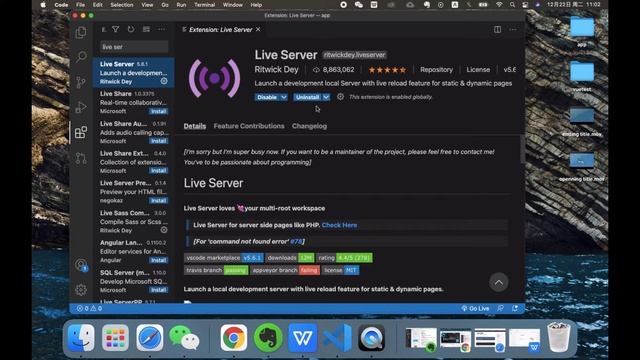The width and height of the screenshot is (640, 360).
Task: Open the Repository link
Action: 436,70
